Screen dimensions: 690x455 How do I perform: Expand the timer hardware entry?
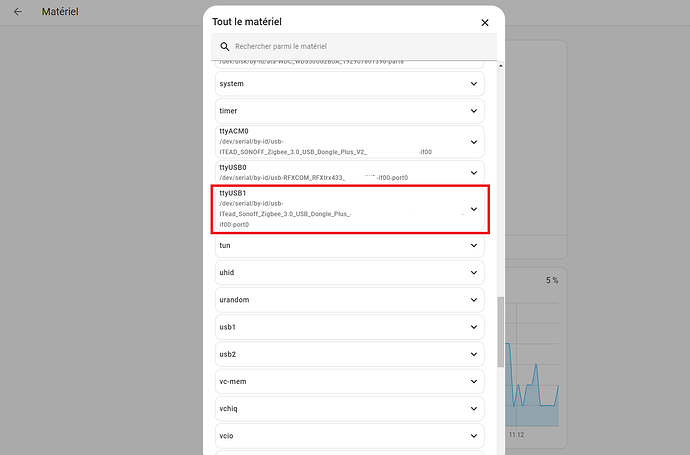pyautogui.click(x=350, y=111)
